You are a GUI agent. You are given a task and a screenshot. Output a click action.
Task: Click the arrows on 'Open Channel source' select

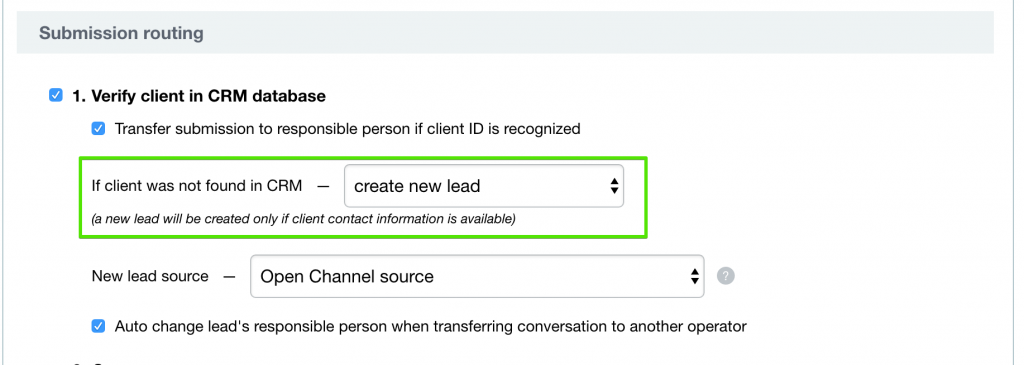pos(695,276)
